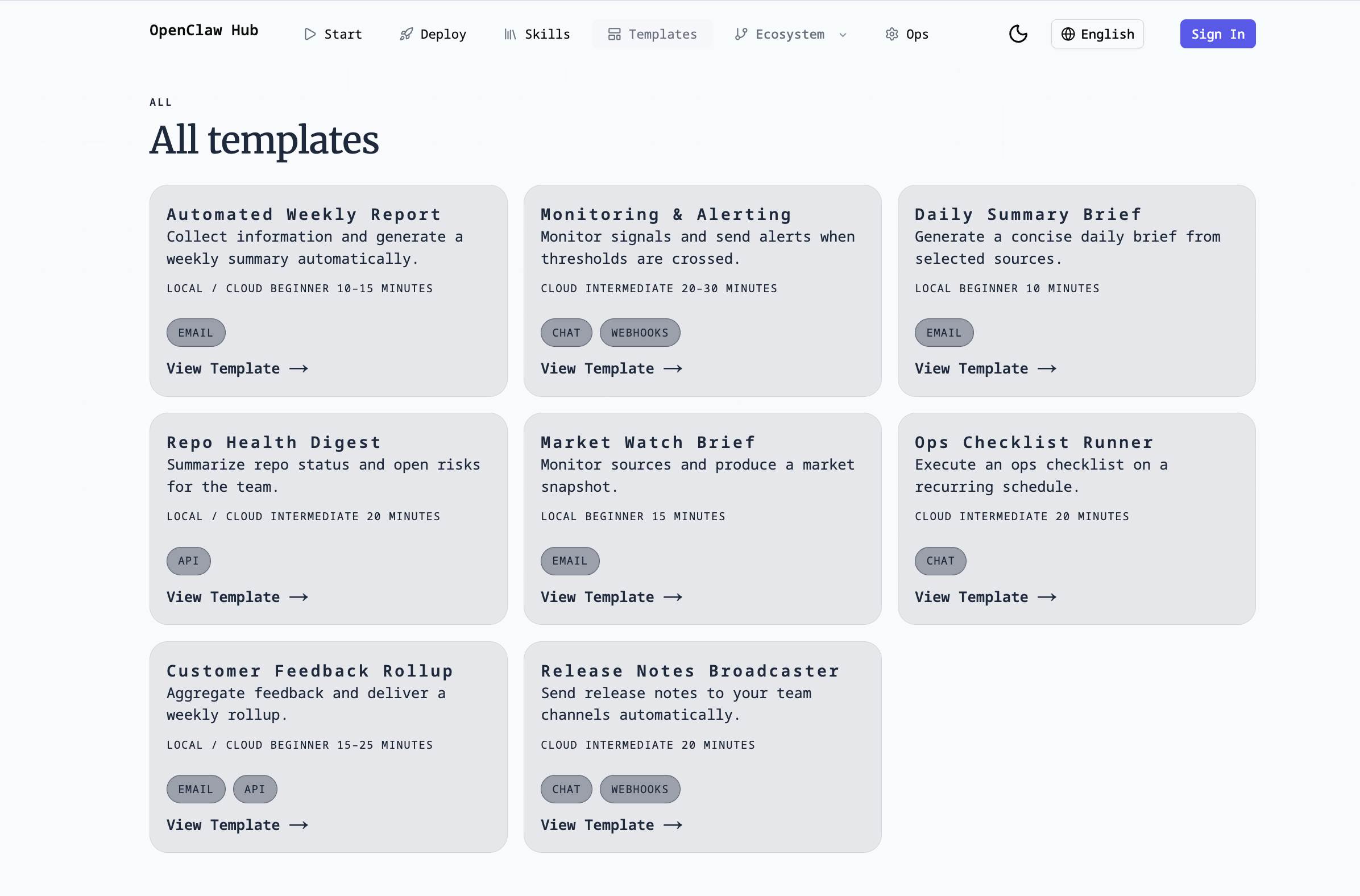This screenshot has width=1360, height=896.
Task: Click the Skills library icon
Action: 511,34
